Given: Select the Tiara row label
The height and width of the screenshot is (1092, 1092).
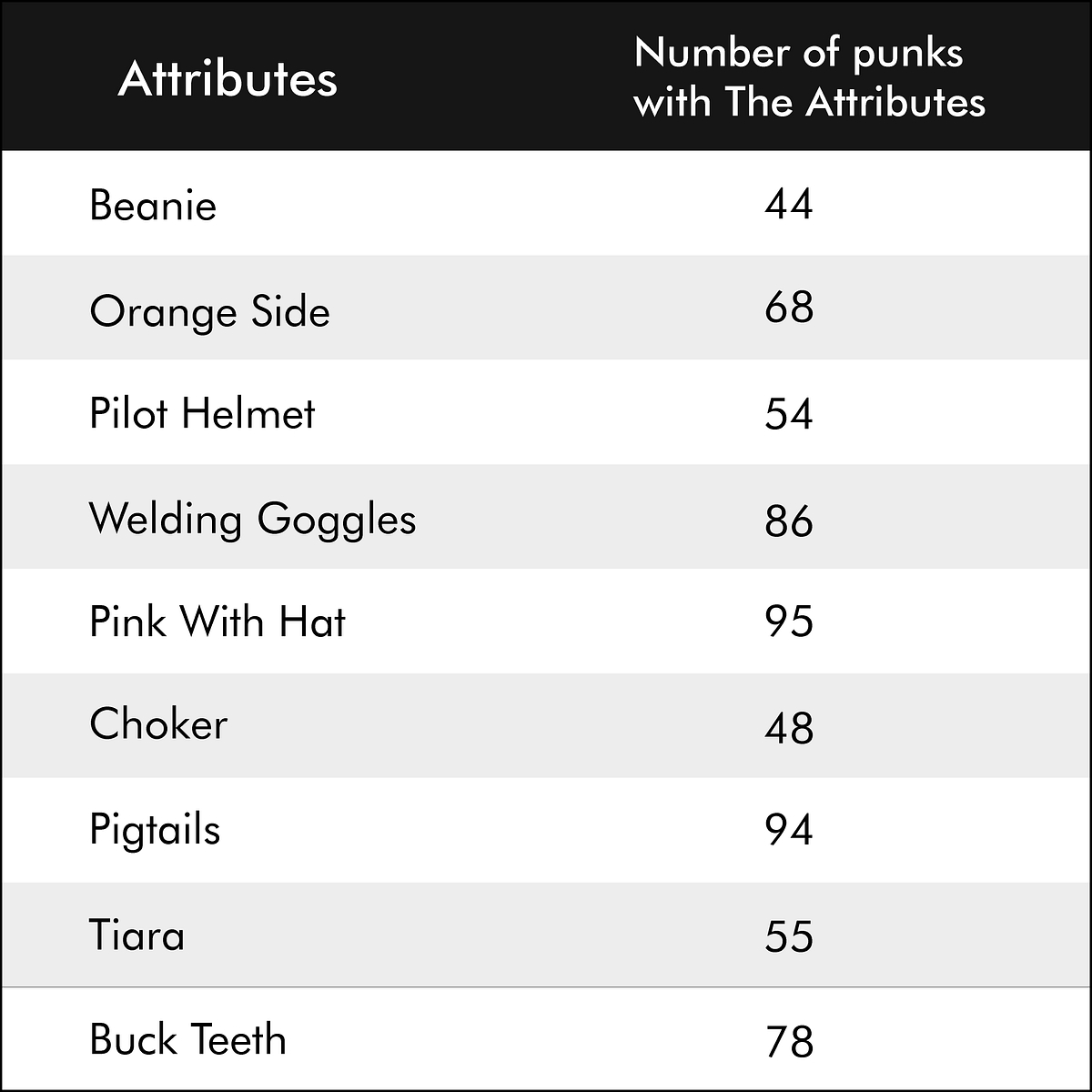Looking at the screenshot, I should click(136, 935).
